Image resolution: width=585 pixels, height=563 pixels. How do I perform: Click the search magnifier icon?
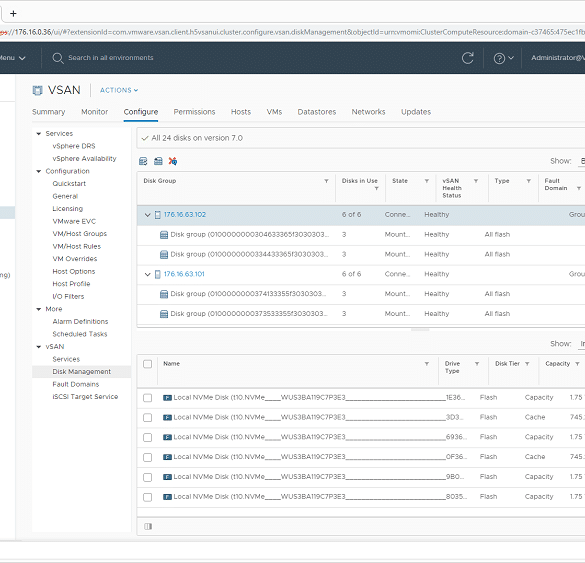tap(57, 58)
